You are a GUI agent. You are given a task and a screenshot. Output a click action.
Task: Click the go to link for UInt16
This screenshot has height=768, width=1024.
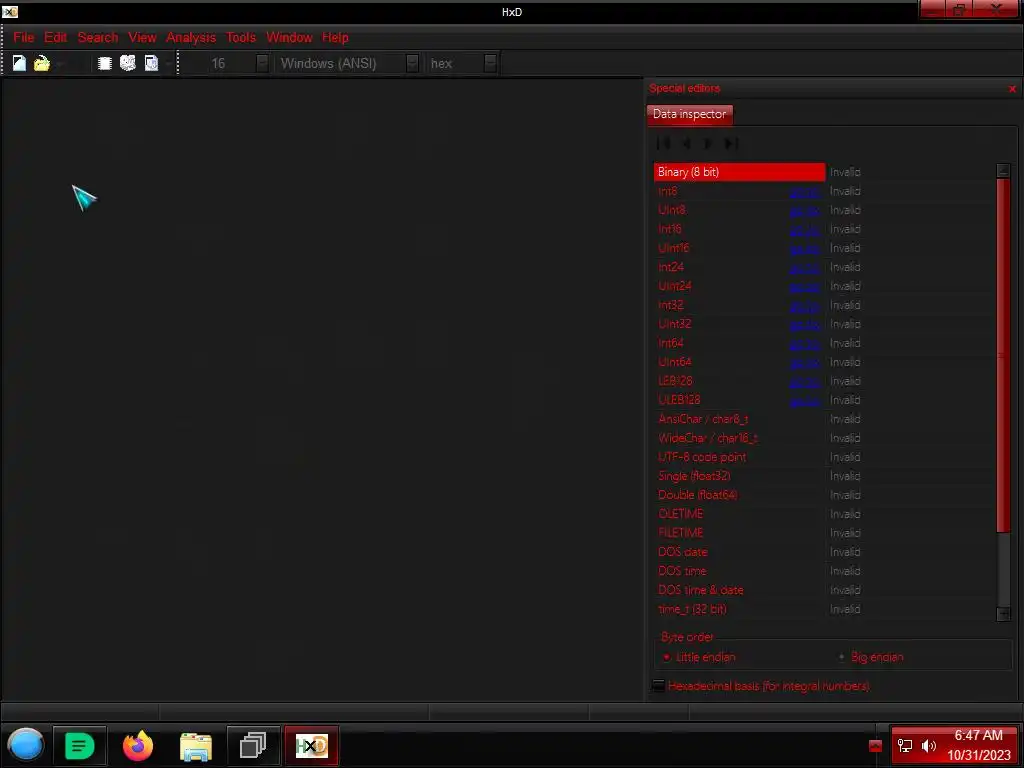pos(805,248)
